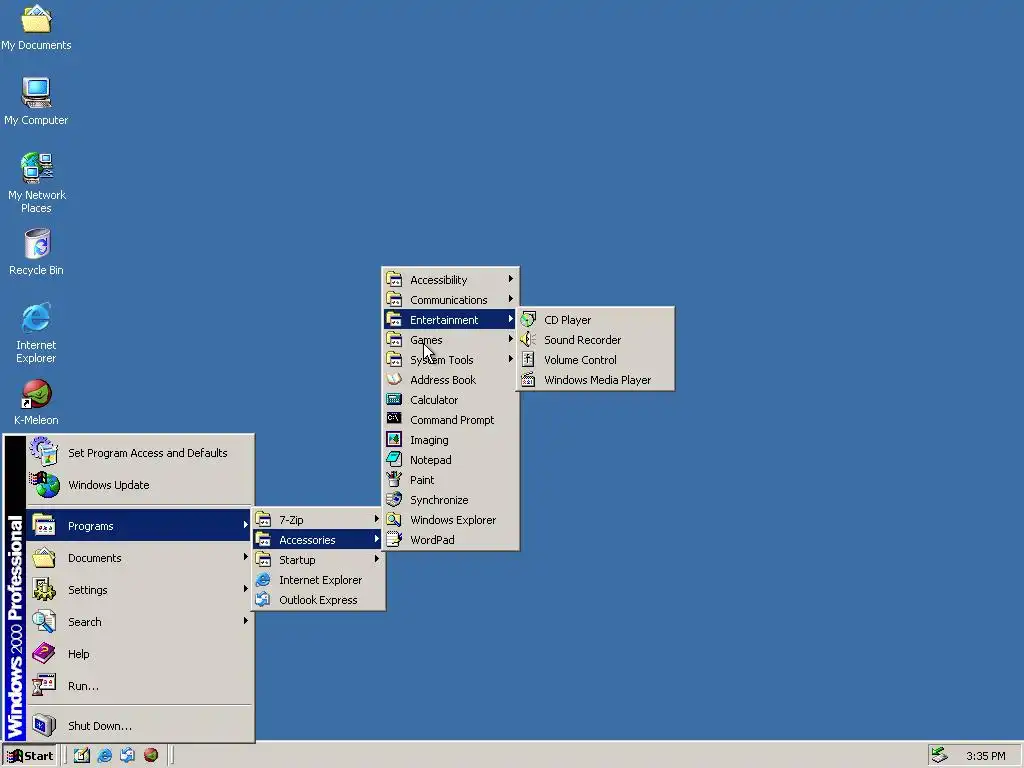The width and height of the screenshot is (1024, 768).
Task: Click the system tray network icon
Action: pos(939,755)
